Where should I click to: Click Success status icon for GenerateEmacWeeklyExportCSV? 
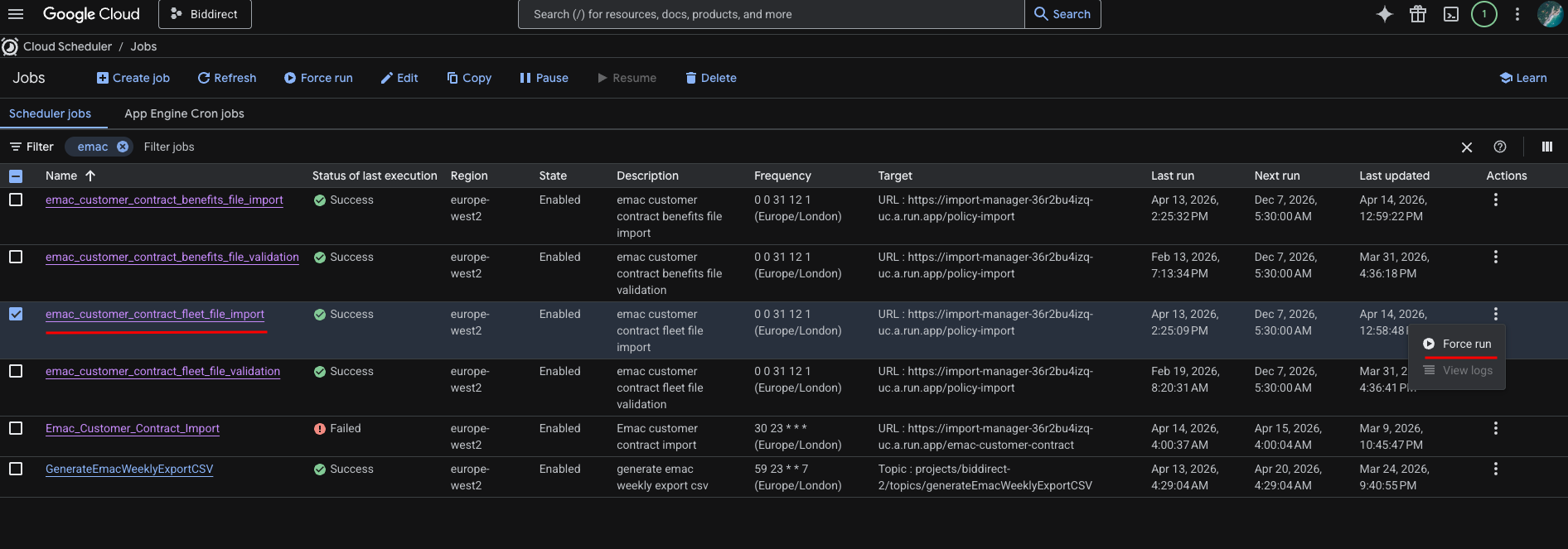[320, 470]
